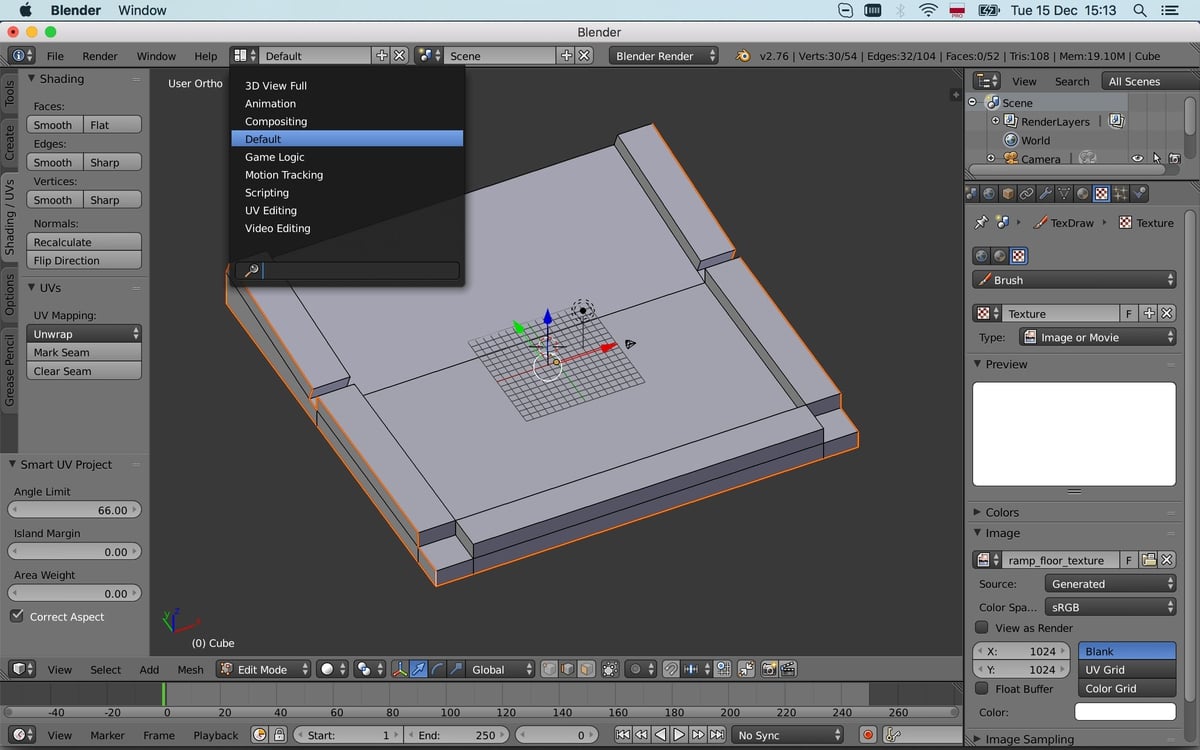Click the Unwrap button under UV Mapping
This screenshot has height=750, width=1200.
[83, 333]
